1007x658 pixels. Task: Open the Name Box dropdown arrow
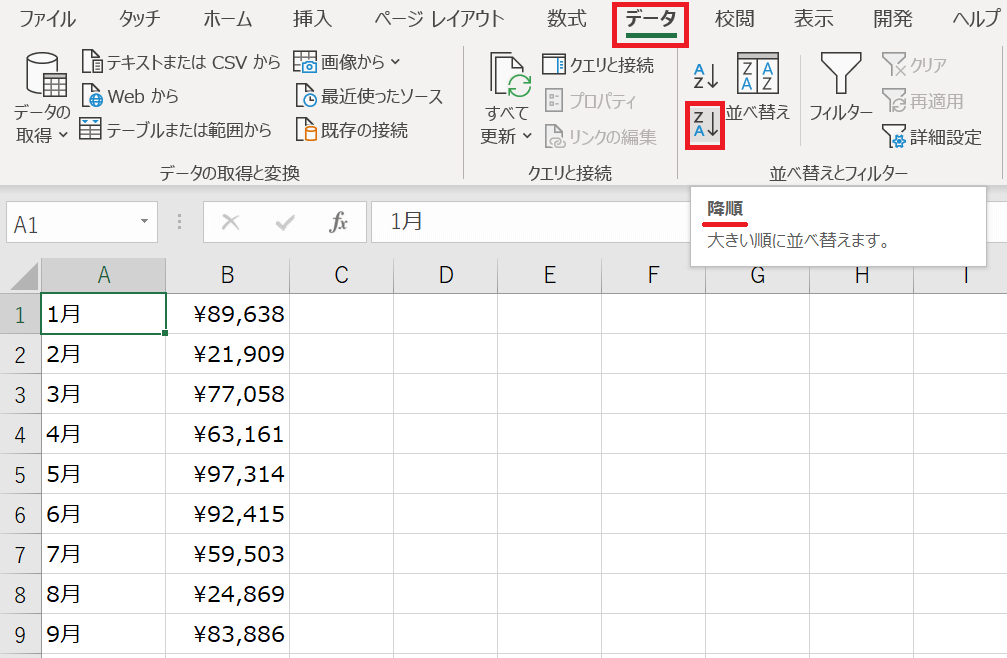(x=144, y=222)
